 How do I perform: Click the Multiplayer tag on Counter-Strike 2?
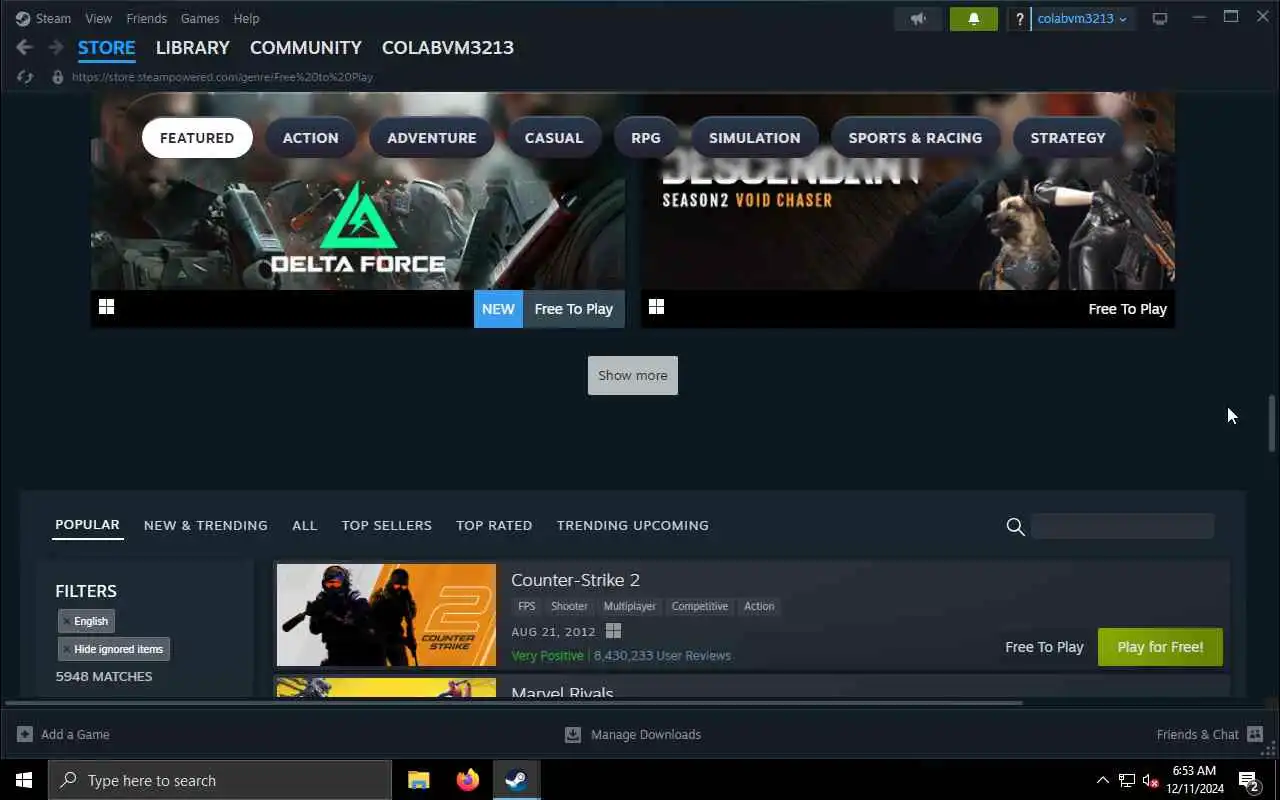click(x=629, y=606)
